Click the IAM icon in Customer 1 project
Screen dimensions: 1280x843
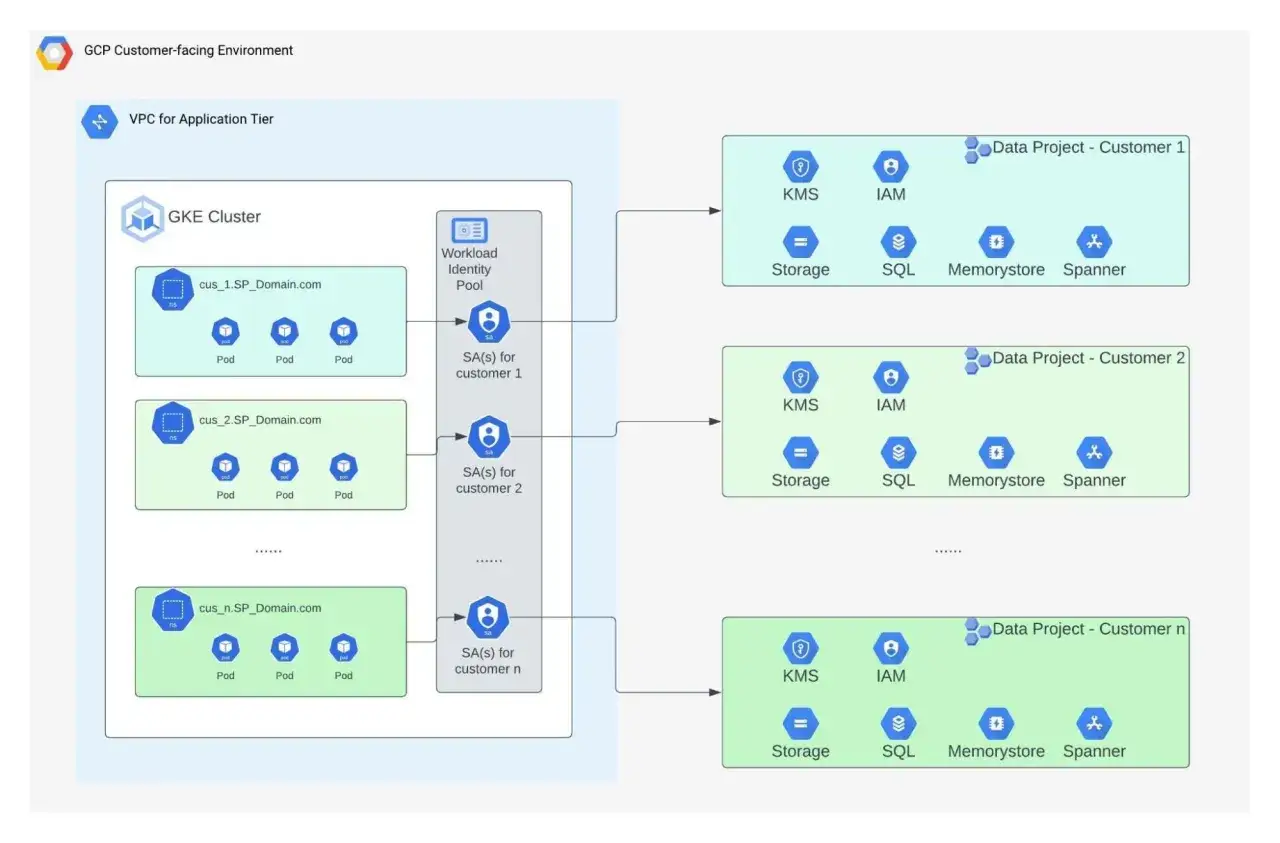pos(890,166)
